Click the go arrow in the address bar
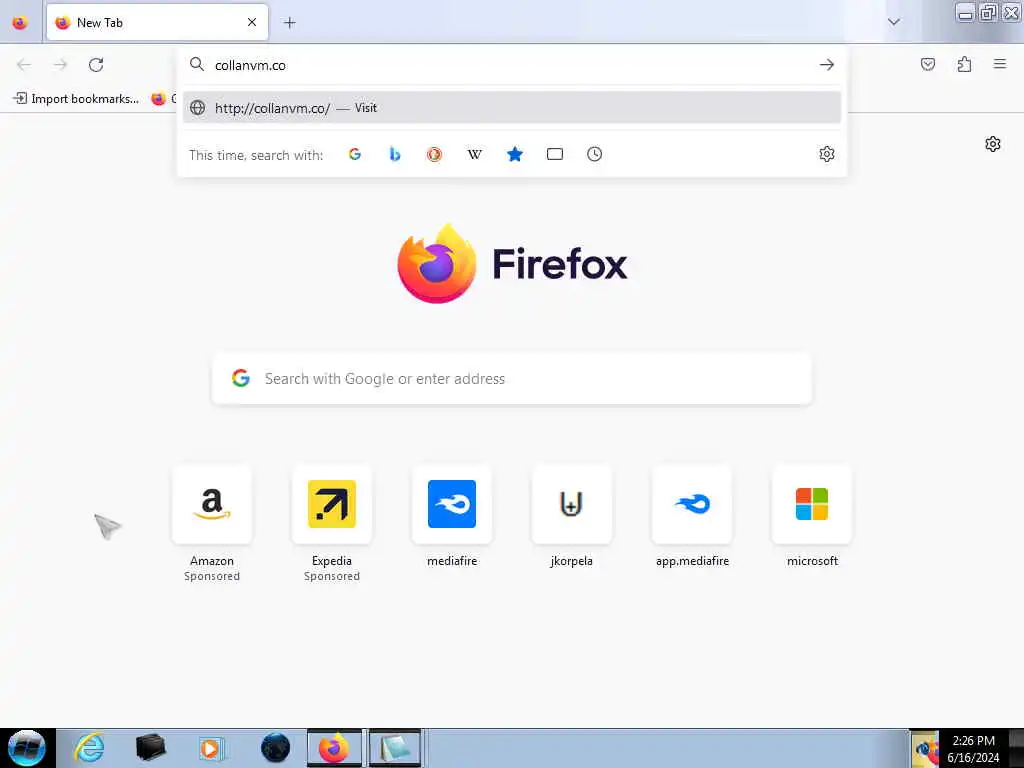Screen dimensions: 1024x768 pos(827,65)
